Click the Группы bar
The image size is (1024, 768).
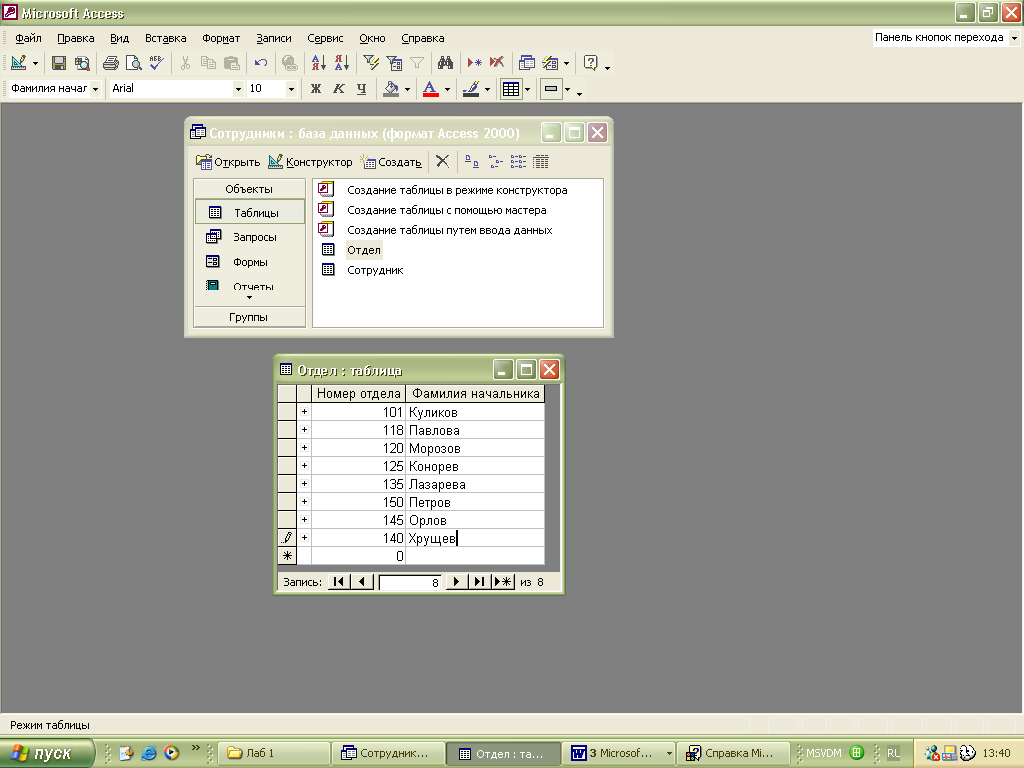pyautogui.click(x=249, y=317)
